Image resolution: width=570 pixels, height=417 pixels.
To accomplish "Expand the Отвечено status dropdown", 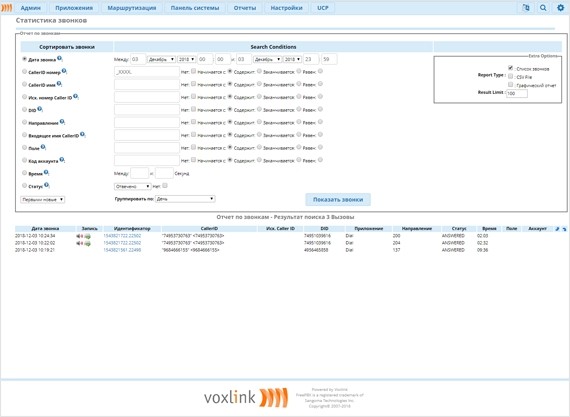I will [132, 187].
